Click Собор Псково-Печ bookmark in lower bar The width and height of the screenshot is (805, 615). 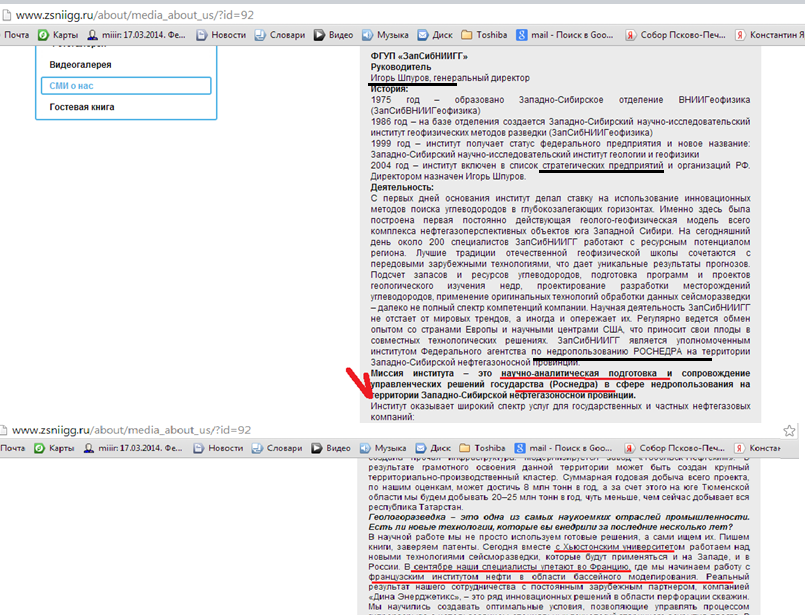[x=675, y=448]
